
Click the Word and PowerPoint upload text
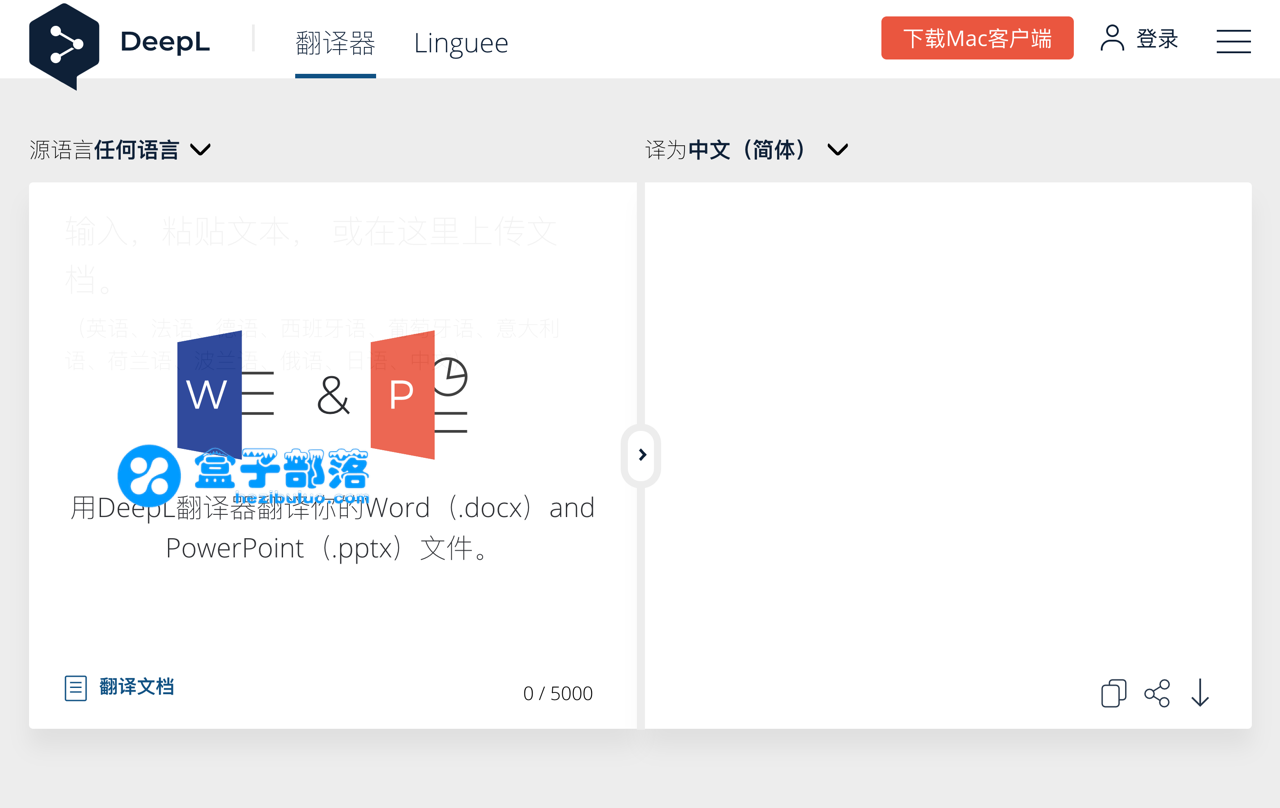[x=332, y=528]
